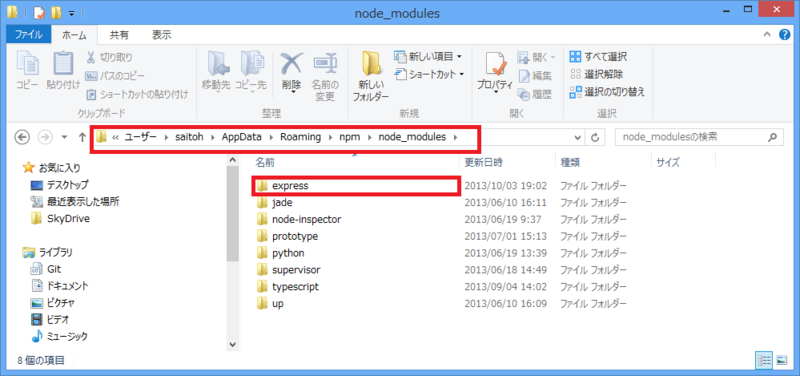Click the History (履歴) command
800x376 pixels.
pyautogui.click(x=535, y=94)
